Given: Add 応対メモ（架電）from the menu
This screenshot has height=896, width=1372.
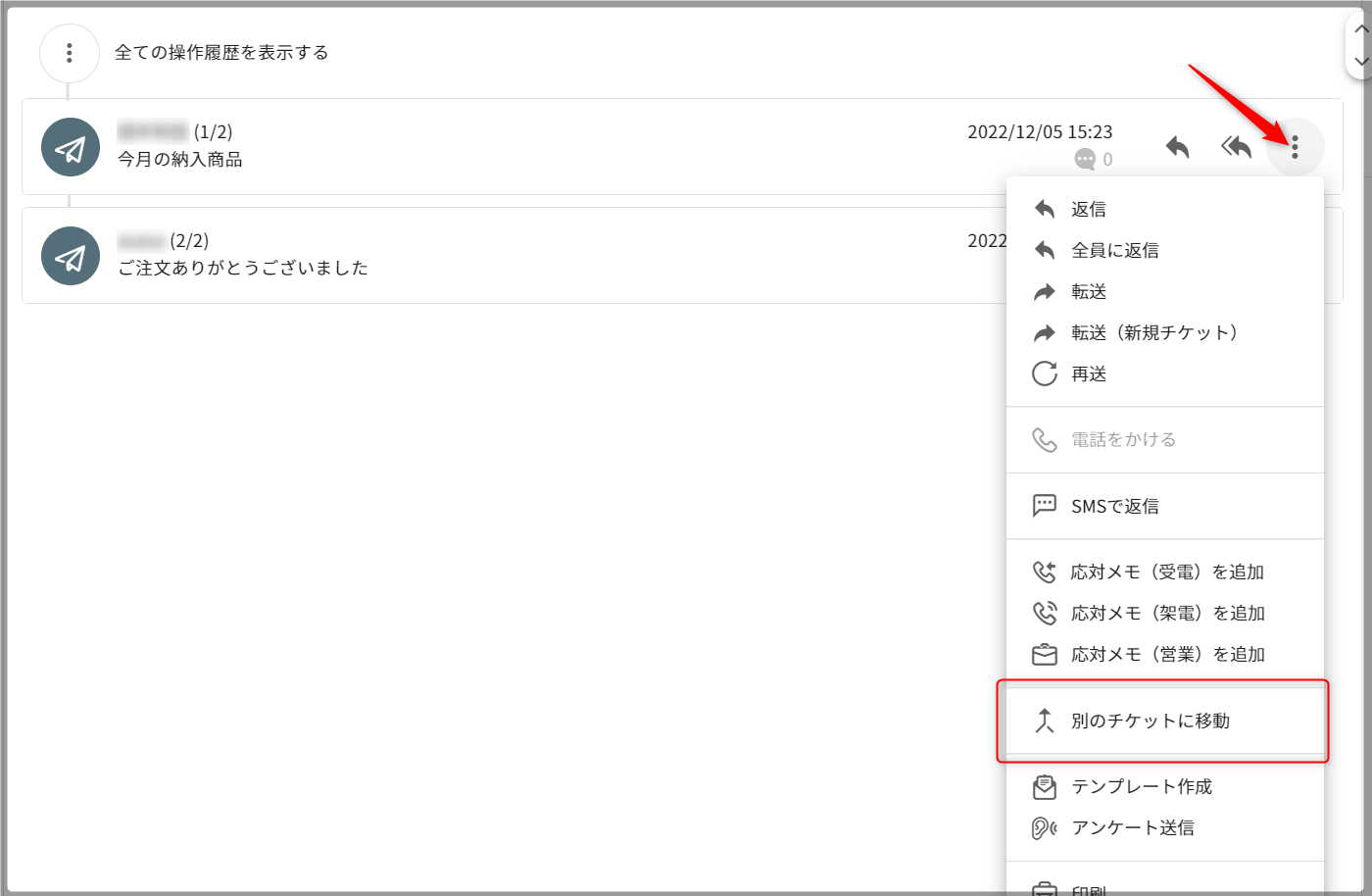Looking at the screenshot, I should click(1166, 613).
